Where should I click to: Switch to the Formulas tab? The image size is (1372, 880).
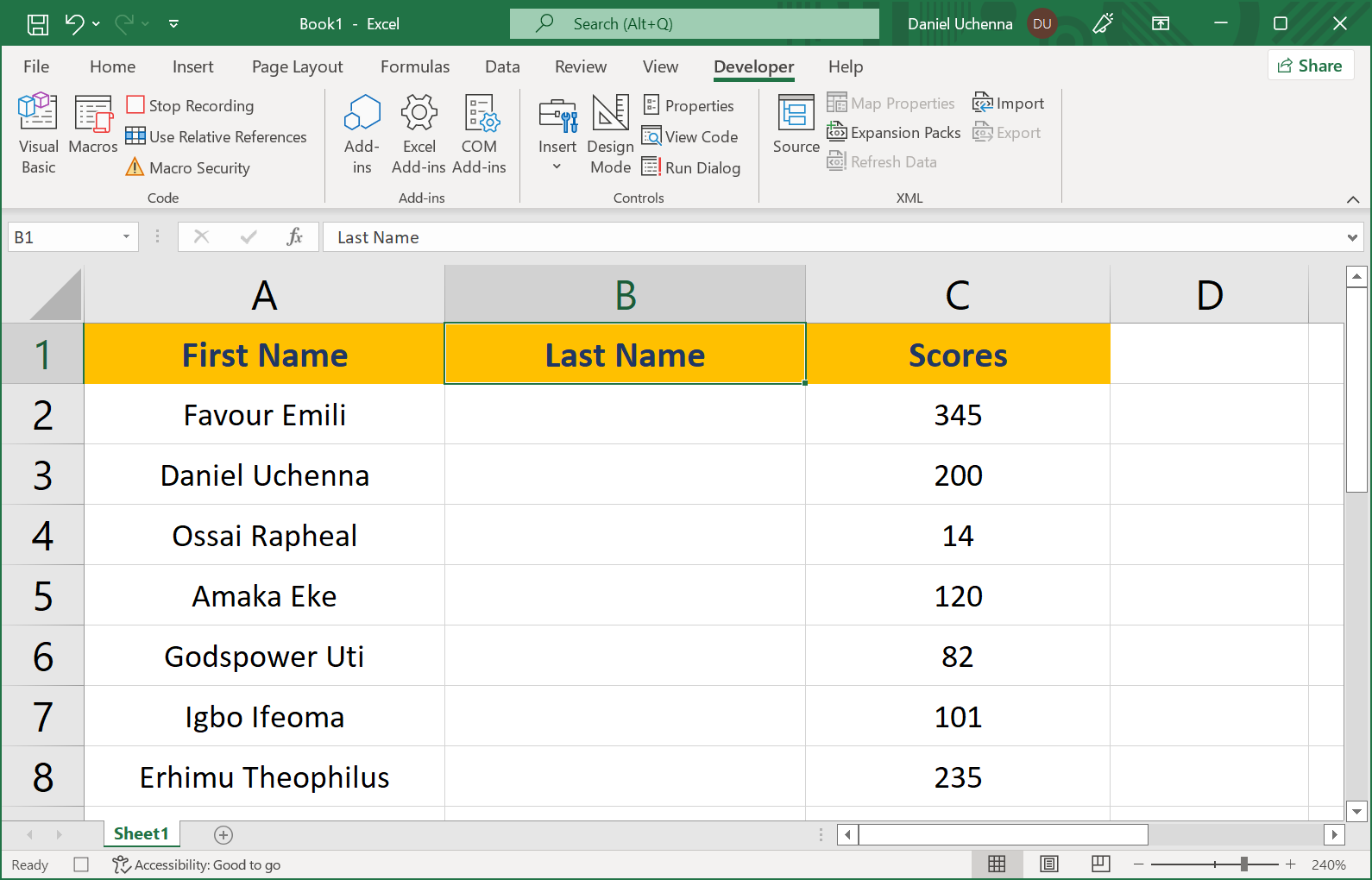tap(415, 66)
